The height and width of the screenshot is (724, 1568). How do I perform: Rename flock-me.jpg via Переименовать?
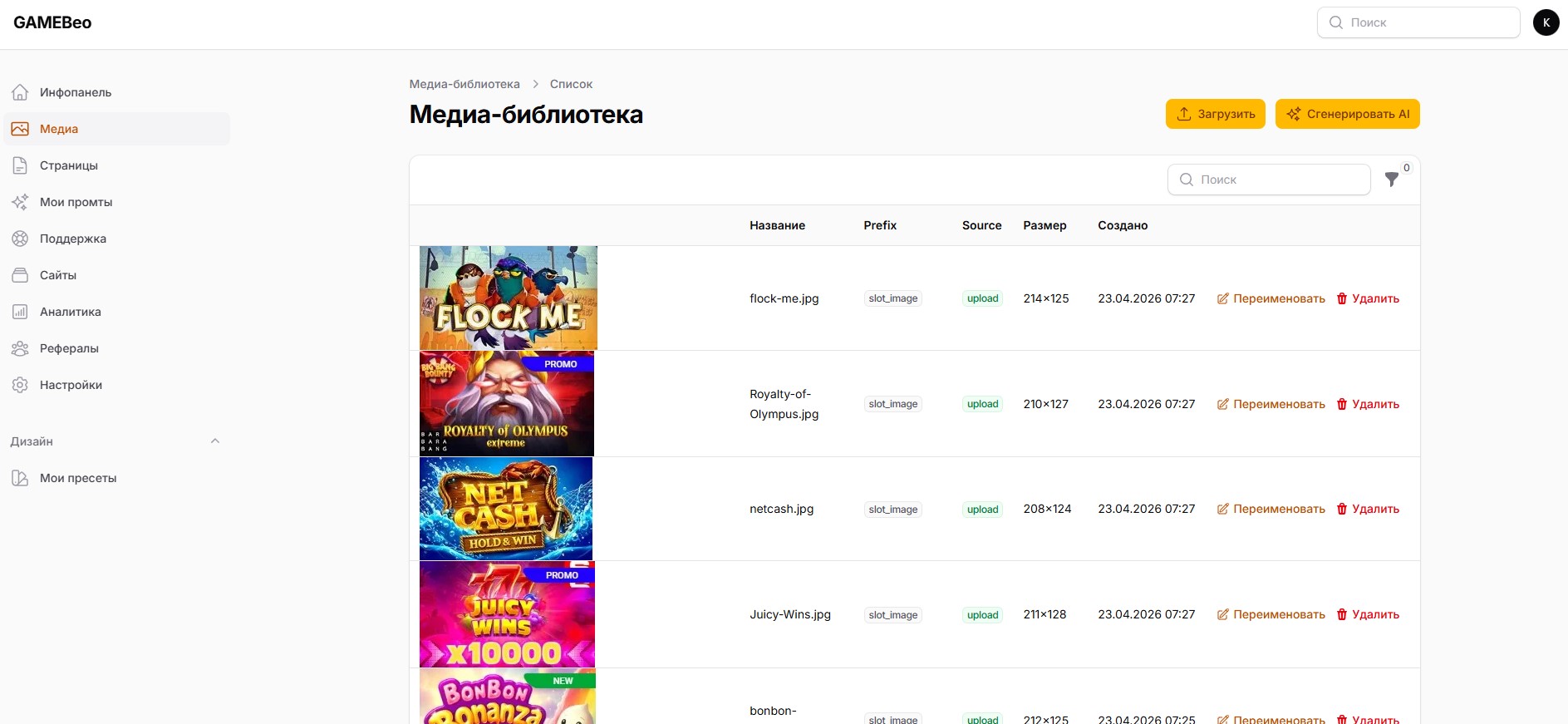[1271, 298]
